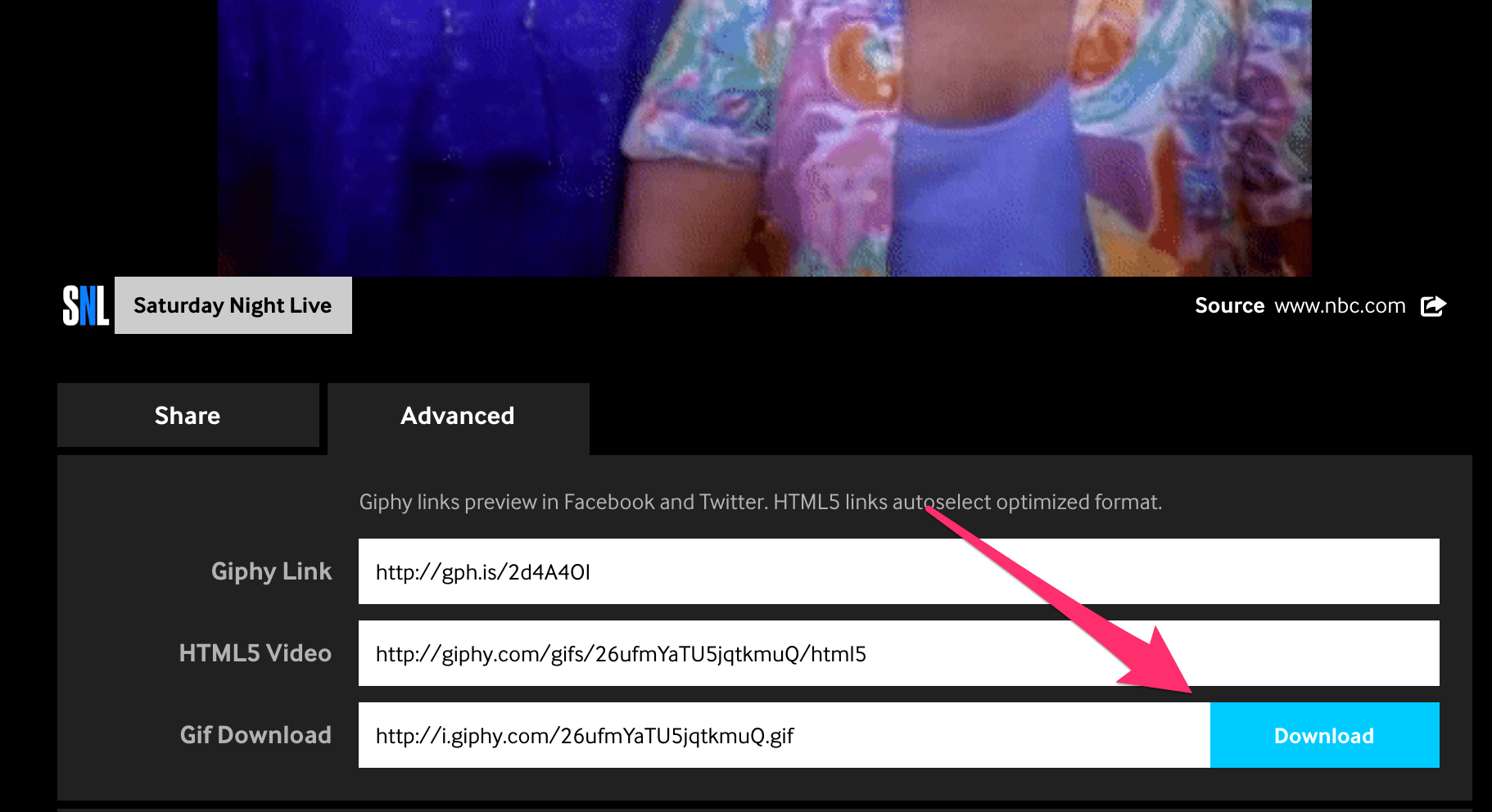
Task: Click the blue Download button
Action: 1325,735
